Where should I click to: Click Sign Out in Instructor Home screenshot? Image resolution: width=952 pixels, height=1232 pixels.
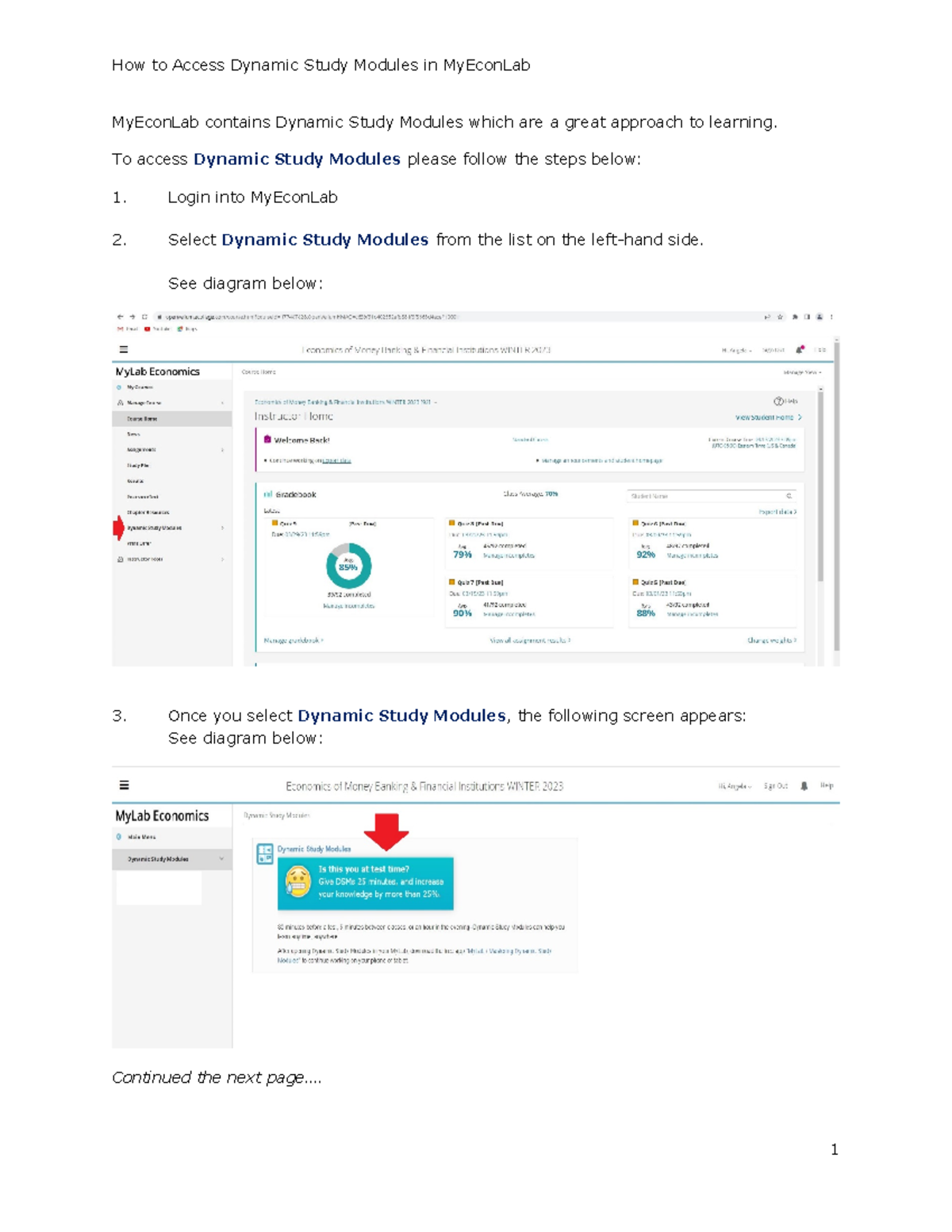pos(773,350)
